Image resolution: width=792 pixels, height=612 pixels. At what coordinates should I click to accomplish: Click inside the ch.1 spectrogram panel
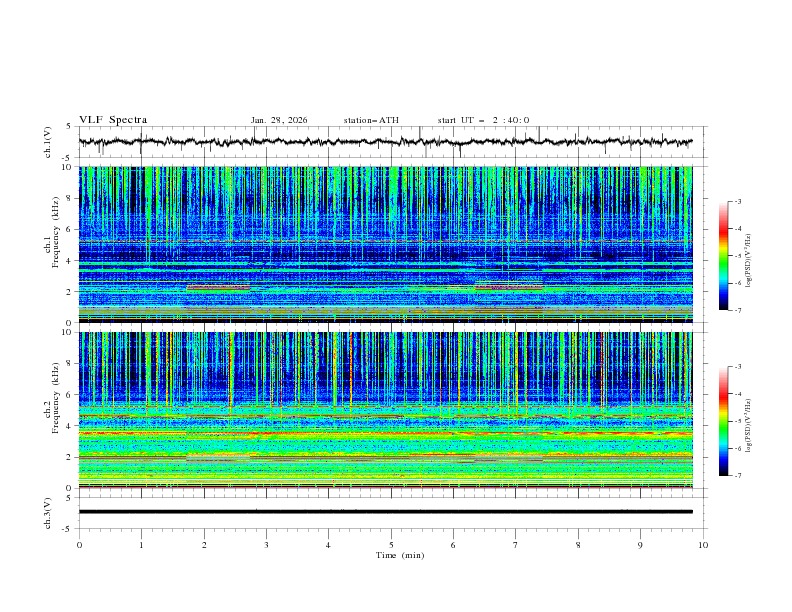(385, 244)
